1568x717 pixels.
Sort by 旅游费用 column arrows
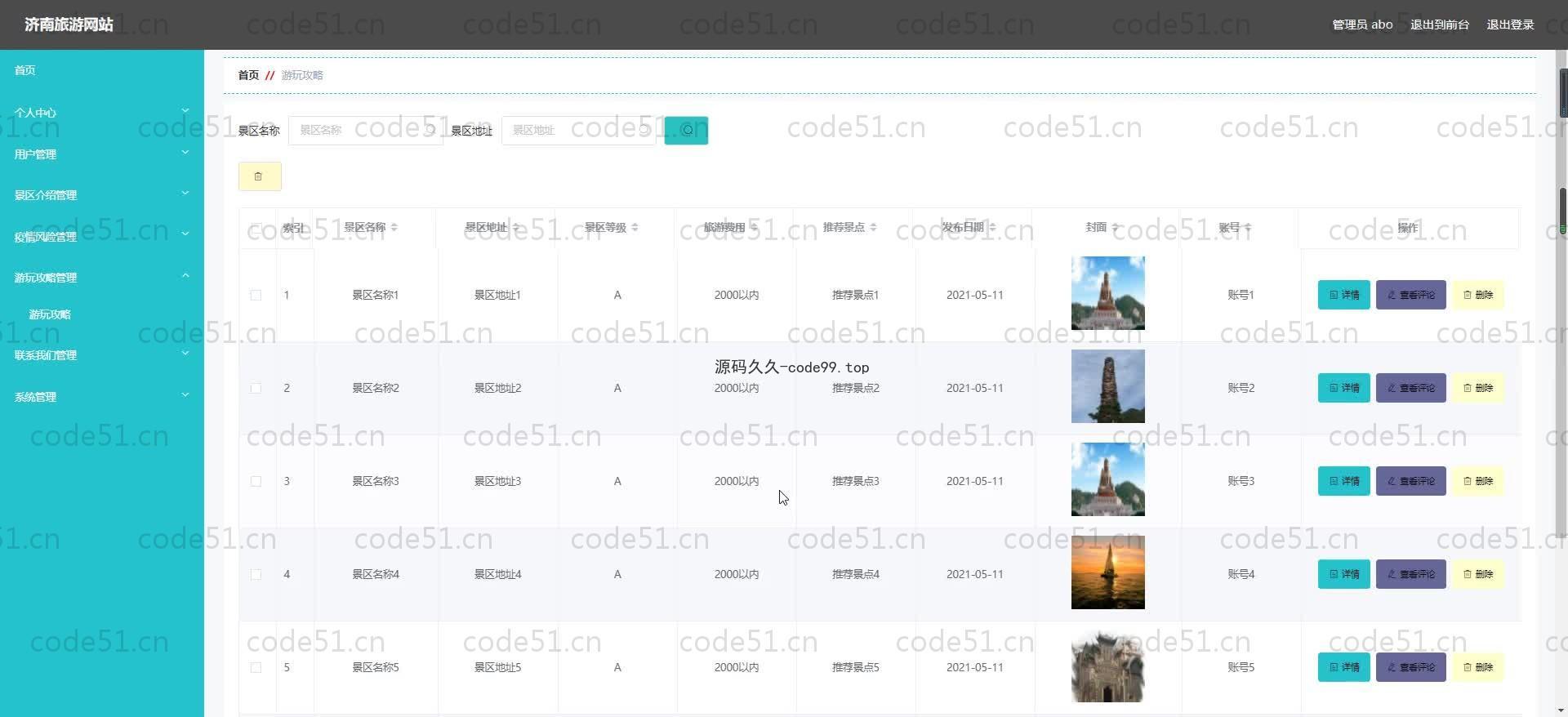tap(754, 228)
